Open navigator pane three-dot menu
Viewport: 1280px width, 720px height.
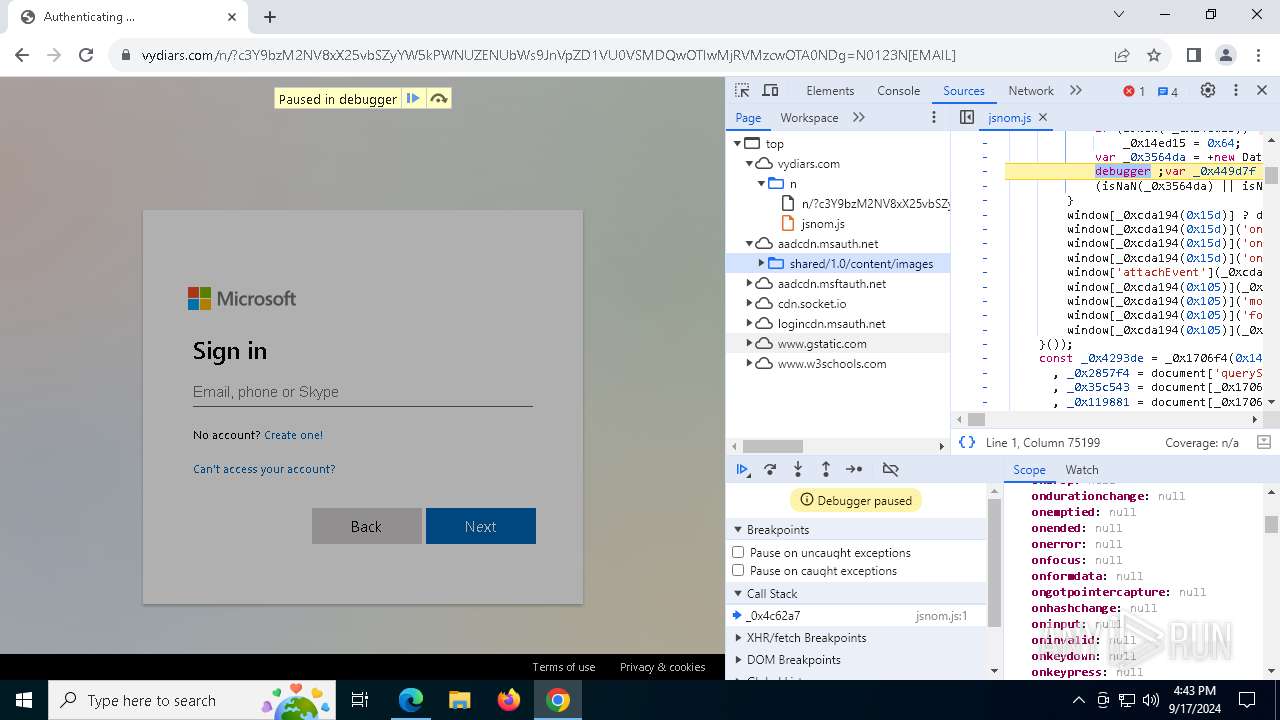click(x=934, y=117)
